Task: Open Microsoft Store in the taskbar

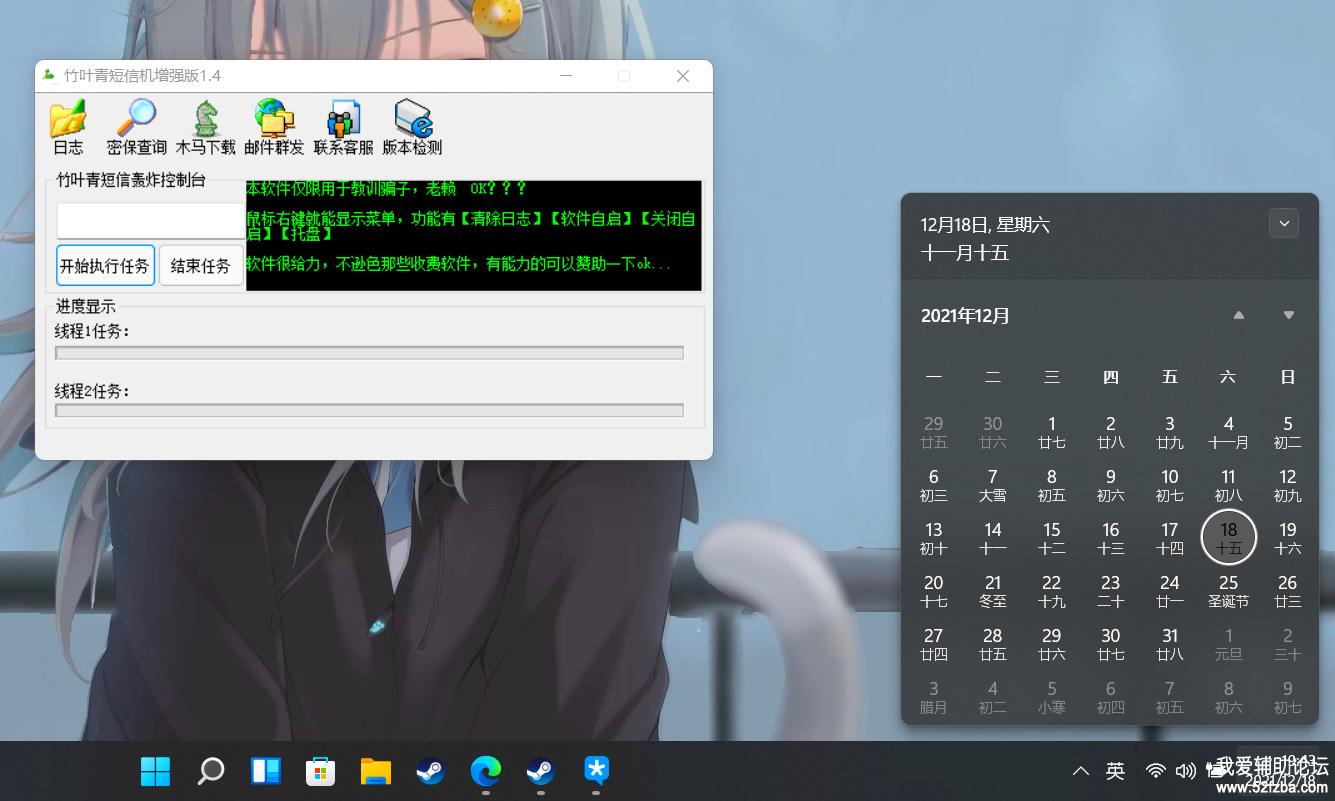Action: coord(320,771)
